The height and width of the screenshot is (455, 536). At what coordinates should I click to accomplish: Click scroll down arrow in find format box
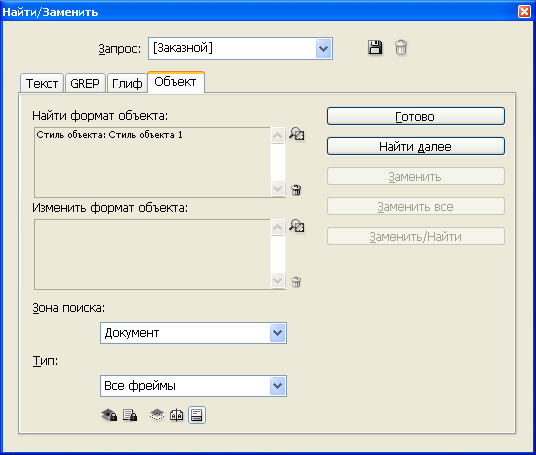278,188
